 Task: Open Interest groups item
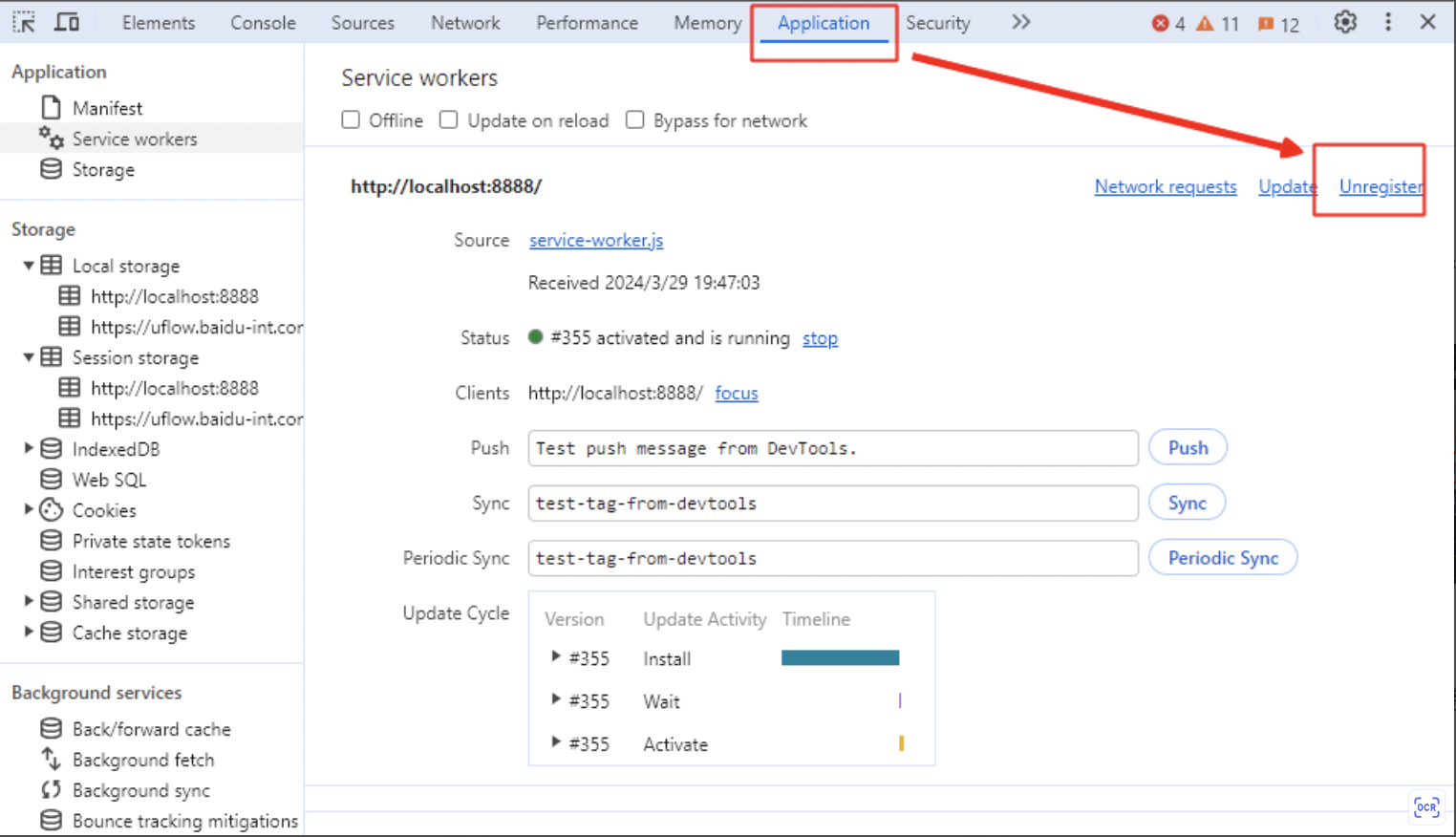pos(133,571)
